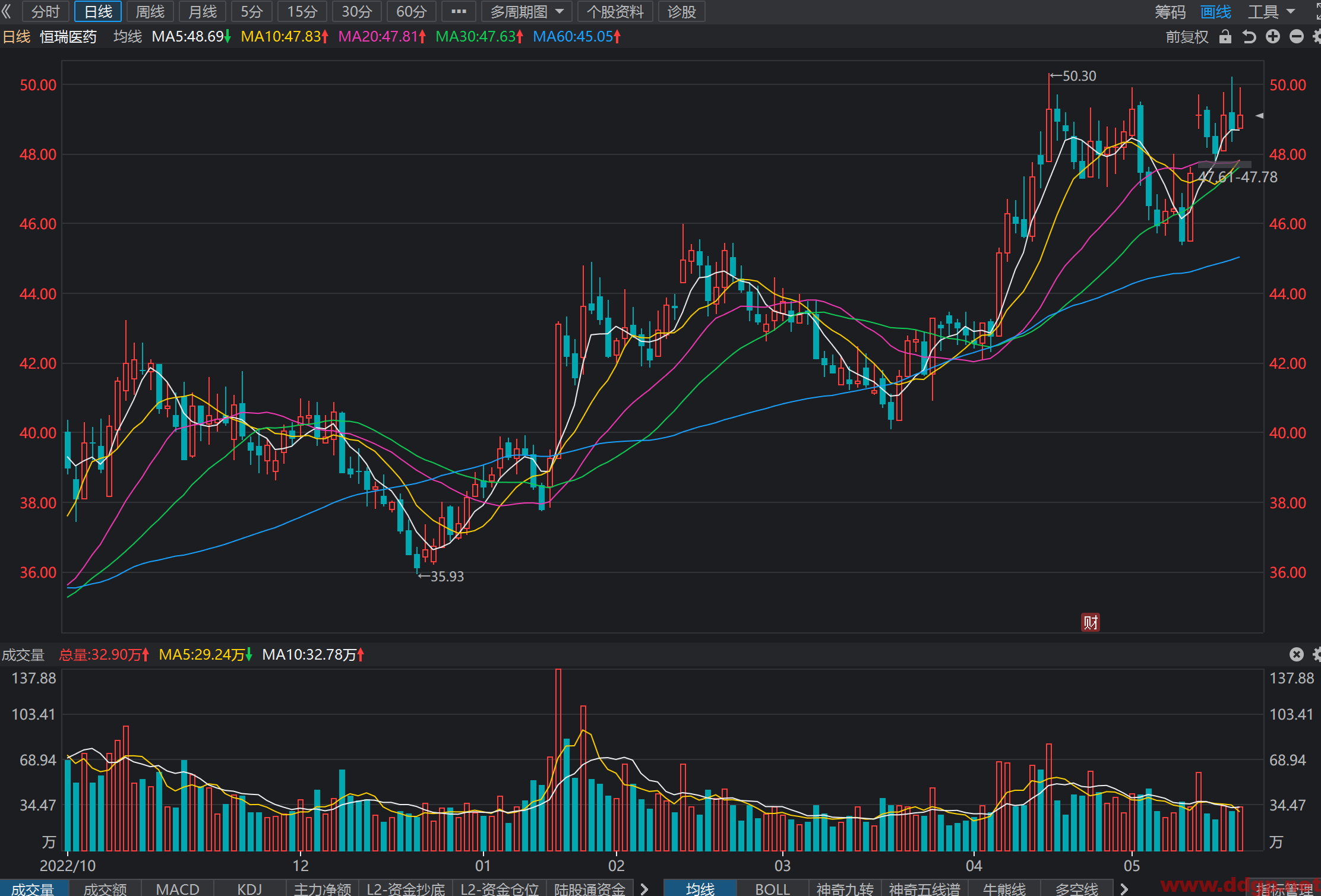Open 个股资料 stock info

click(x=615, y=11)
